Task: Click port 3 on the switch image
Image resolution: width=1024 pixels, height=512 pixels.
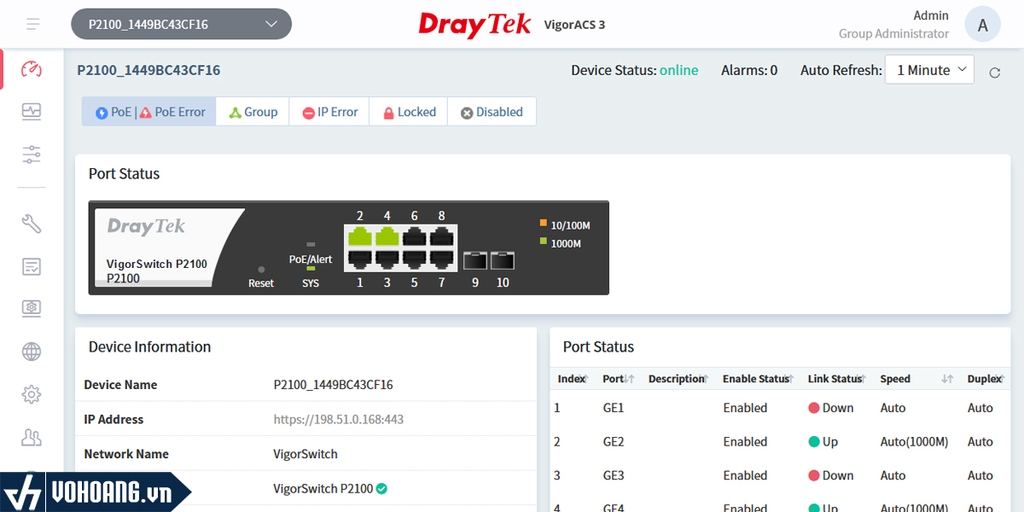Action: 387,260
